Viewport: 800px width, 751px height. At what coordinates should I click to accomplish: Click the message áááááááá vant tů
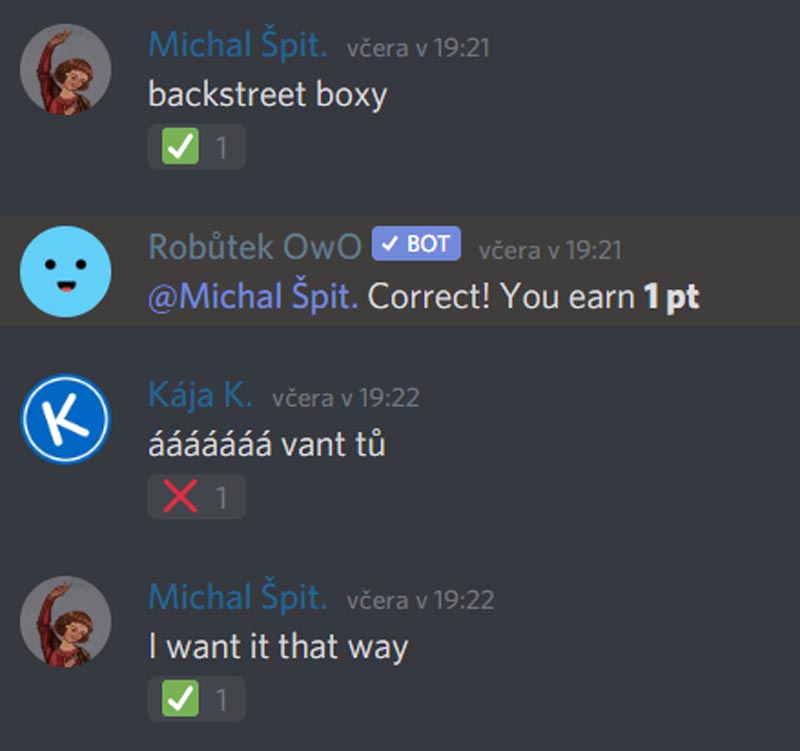266,444
